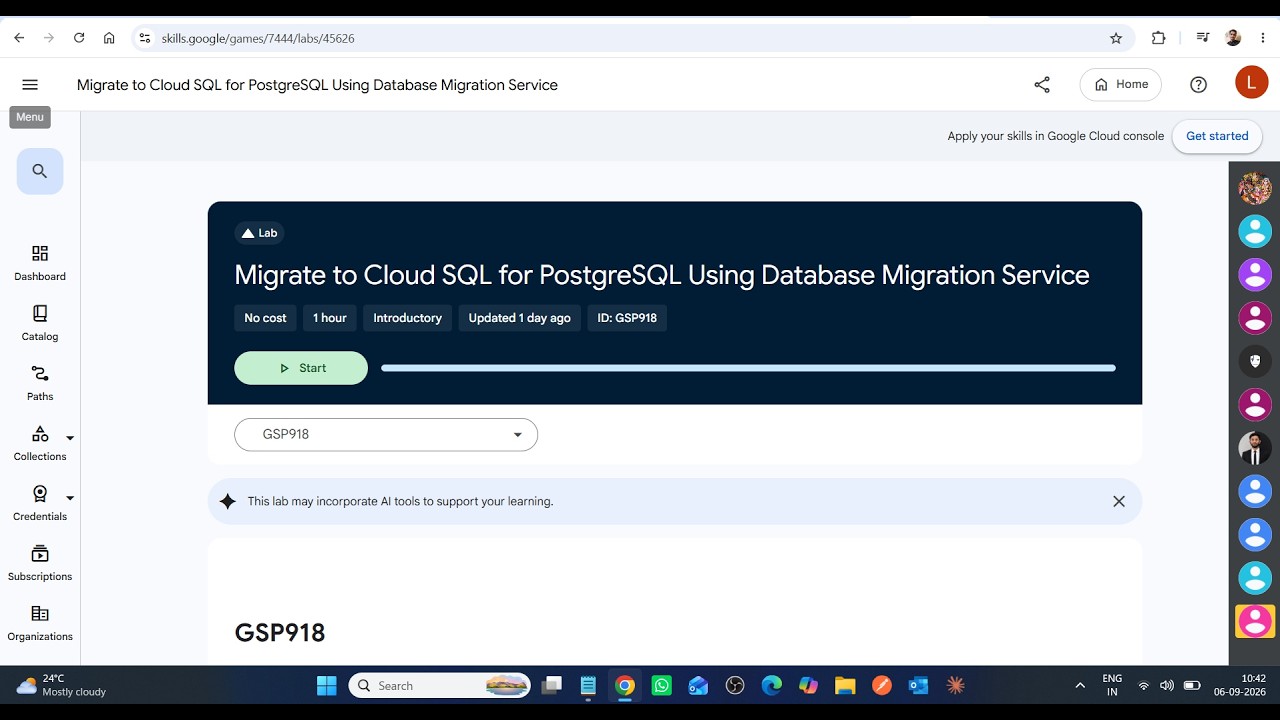Open Collections in the sidebar

point(40,443)
